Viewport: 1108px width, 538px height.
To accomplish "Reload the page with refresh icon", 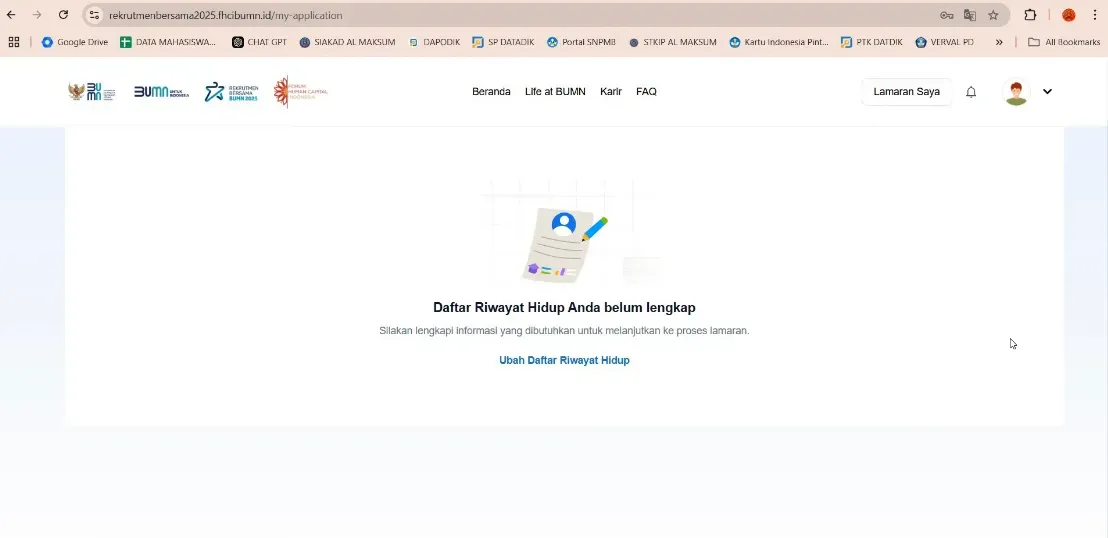I will point(63,15).
